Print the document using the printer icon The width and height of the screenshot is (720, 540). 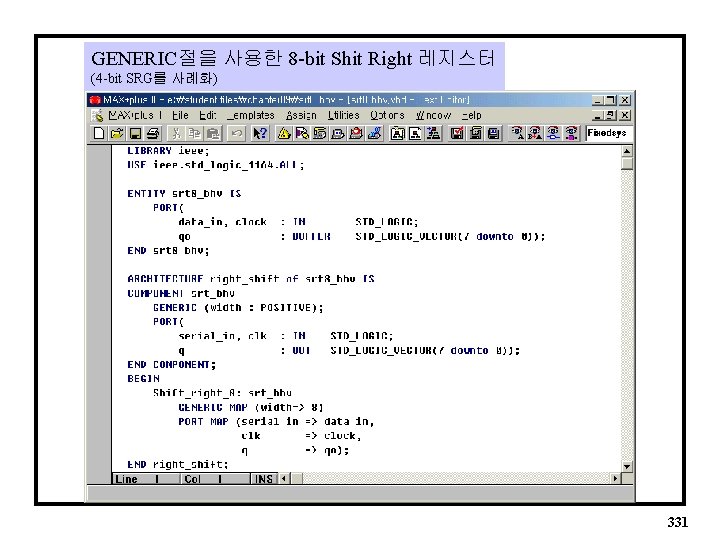153,133
